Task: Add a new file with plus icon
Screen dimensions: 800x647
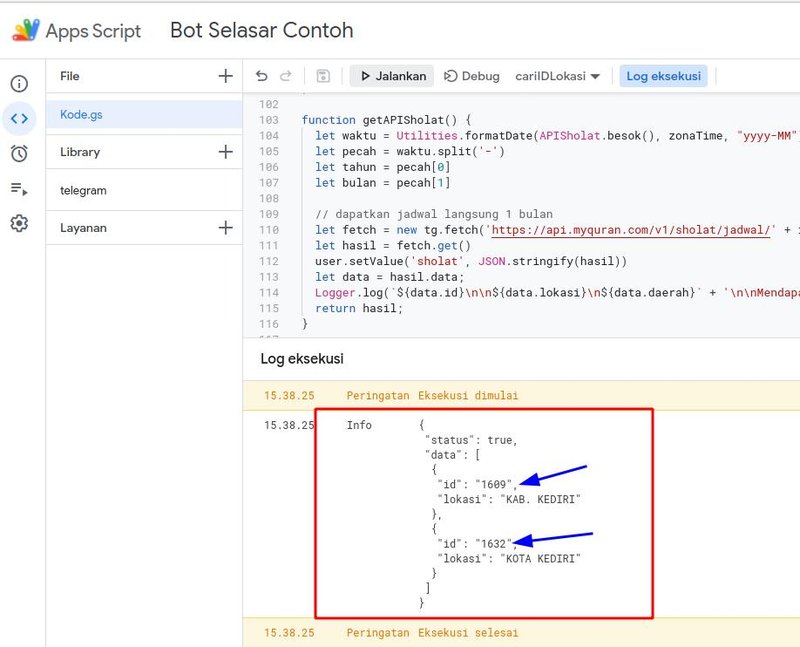Action: 226,76
